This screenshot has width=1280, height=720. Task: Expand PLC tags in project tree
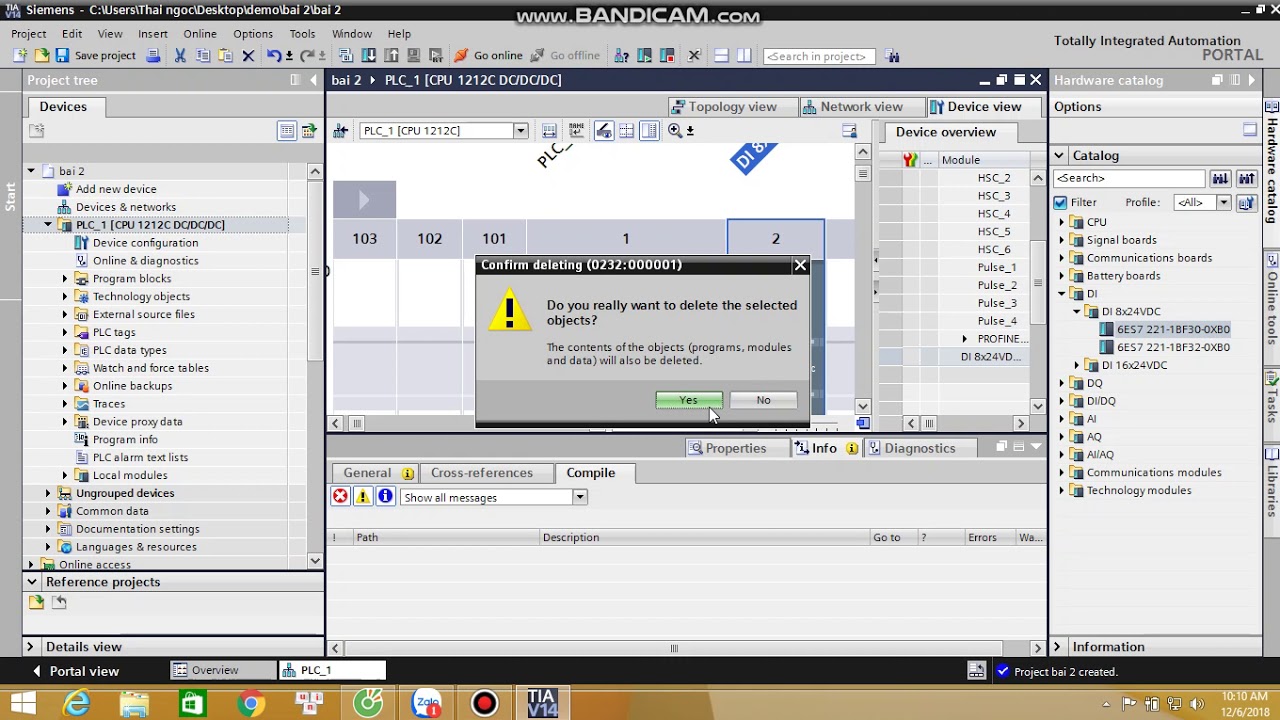65,332
